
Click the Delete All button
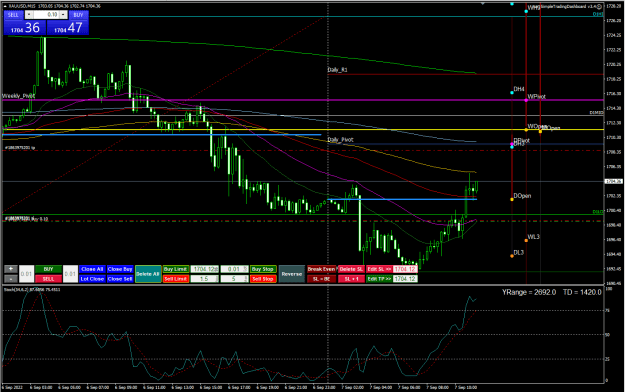tap(148, 274)
